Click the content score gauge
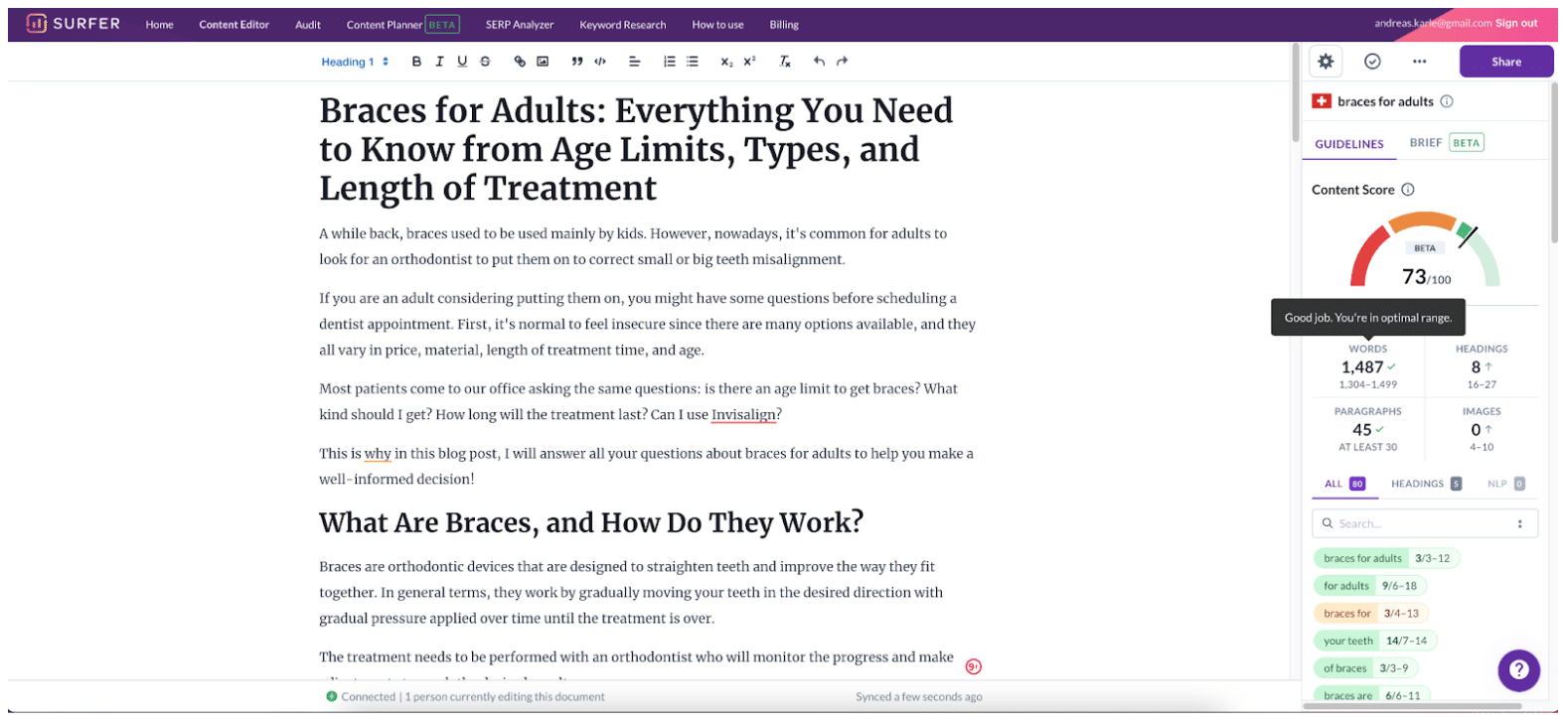1568x723 pixels. click(1424, 249)
